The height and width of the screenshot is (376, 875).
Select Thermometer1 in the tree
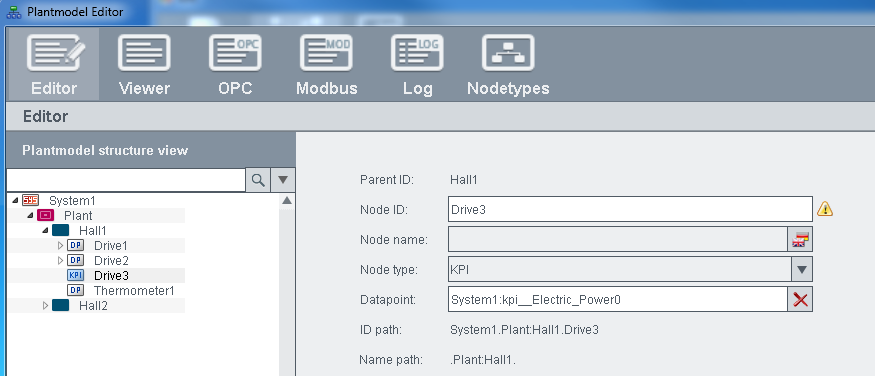click(x=134, y=291)
